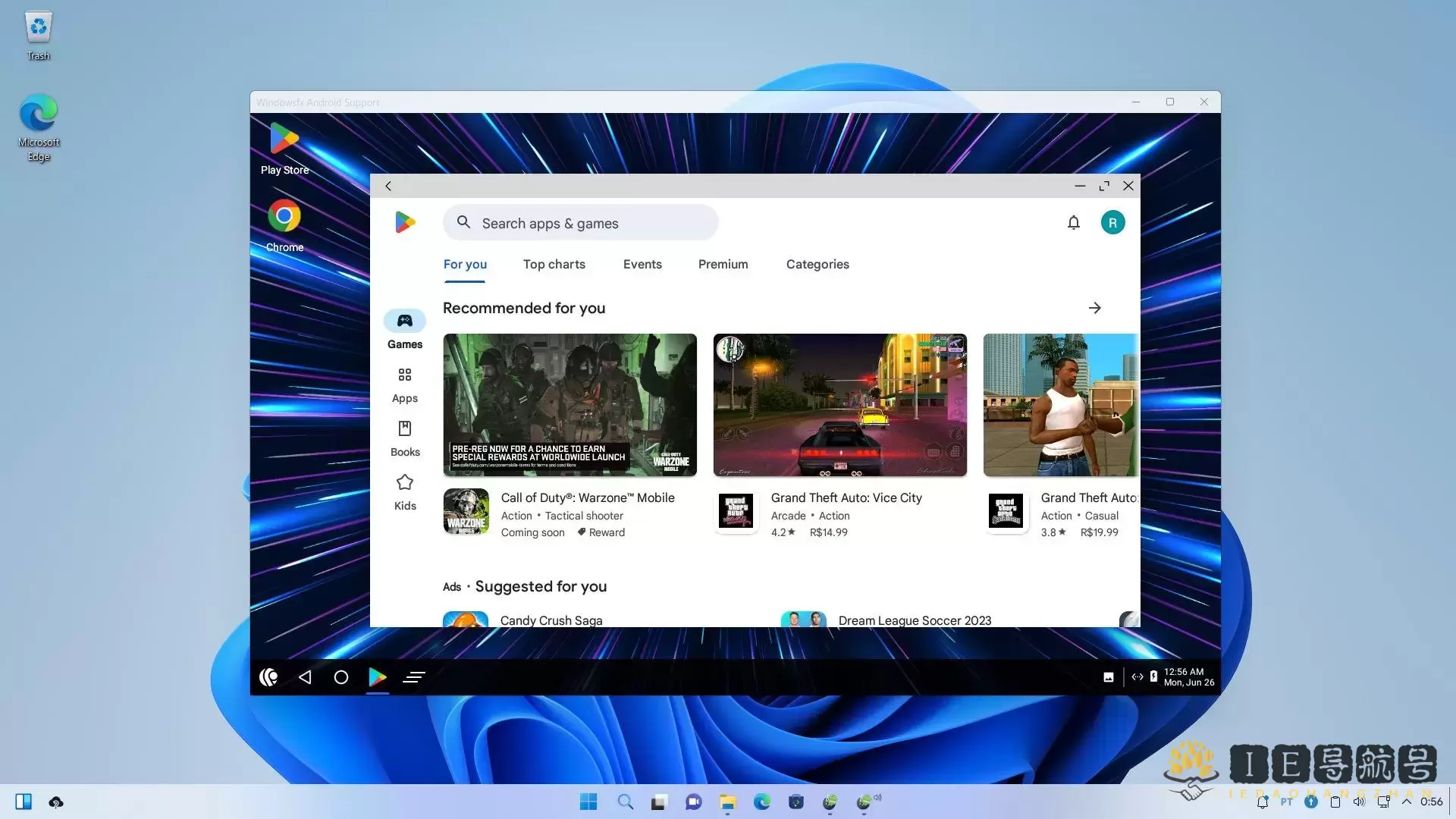Open the Android launcher menu icon
1456x819 pixels.
(268, 677)
